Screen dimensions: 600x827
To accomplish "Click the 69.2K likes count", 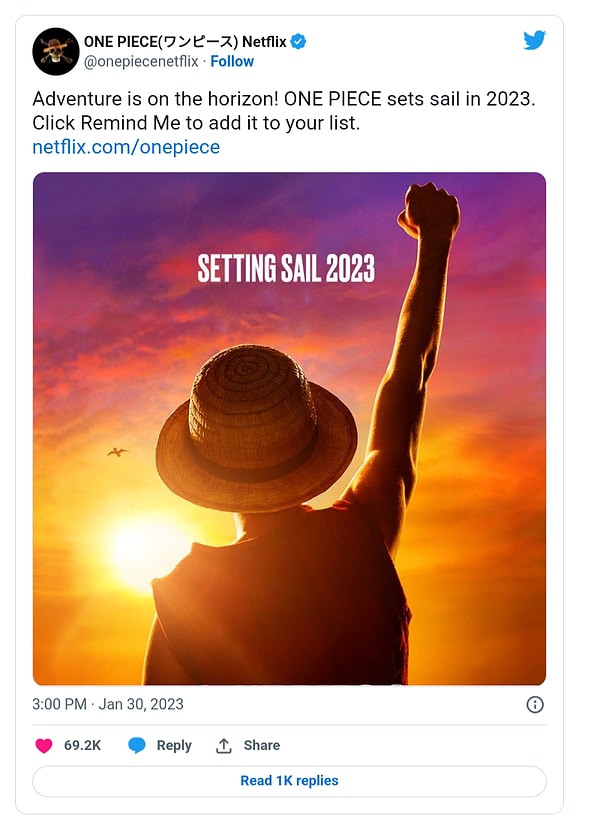I will click(x=82, y=745).
